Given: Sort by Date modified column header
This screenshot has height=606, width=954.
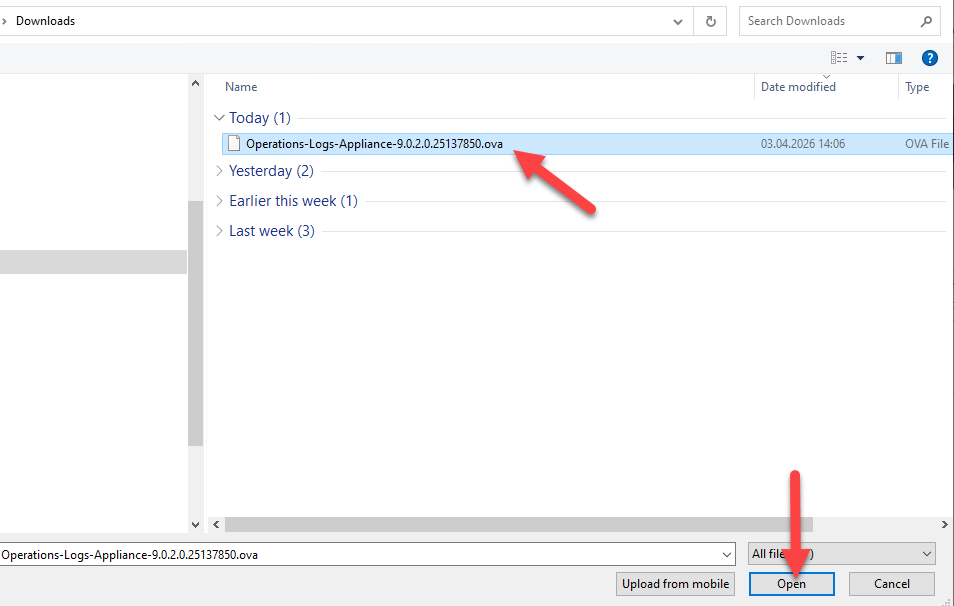Looking at the screenshot, I should (x=798, y=87).
